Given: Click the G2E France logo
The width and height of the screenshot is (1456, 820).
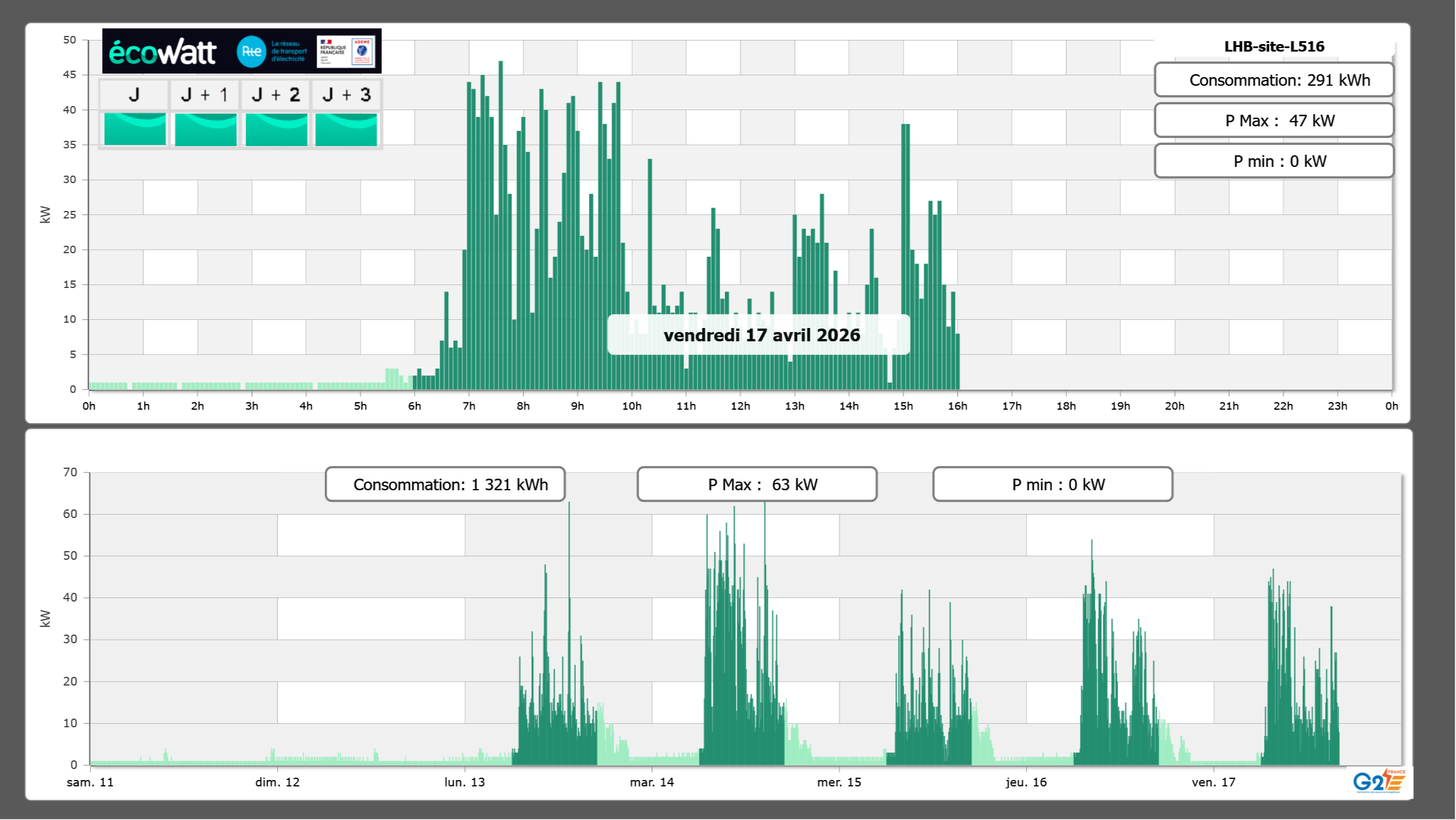Looking at the screenshot, I should tap(1379, 781).
